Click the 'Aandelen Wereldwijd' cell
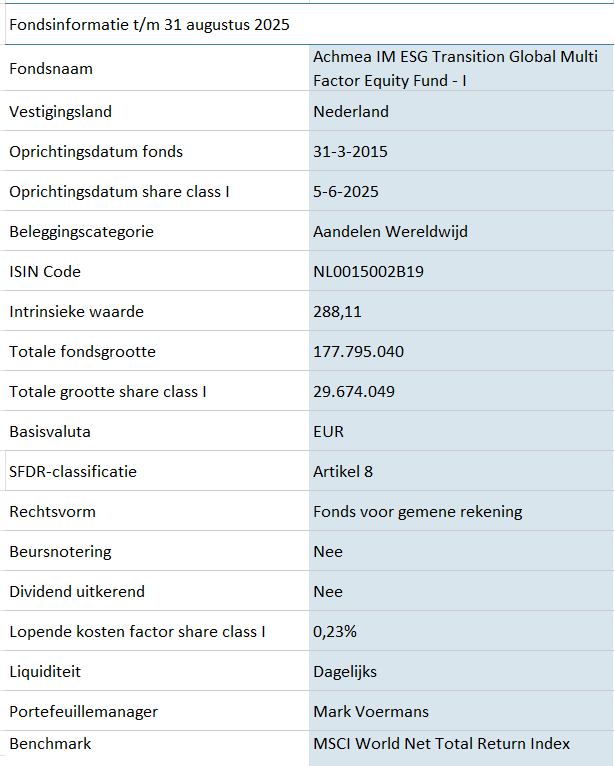The height and width of the screenshot is (766, 615). [x=390, y=232]
